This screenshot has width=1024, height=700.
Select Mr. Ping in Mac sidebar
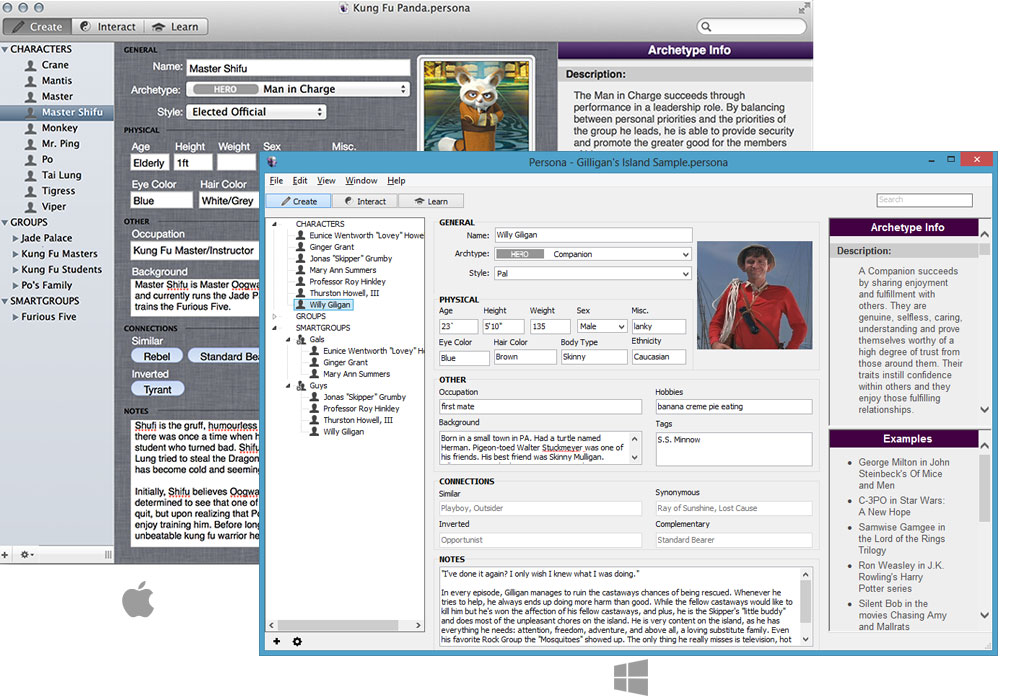point(60,144)
